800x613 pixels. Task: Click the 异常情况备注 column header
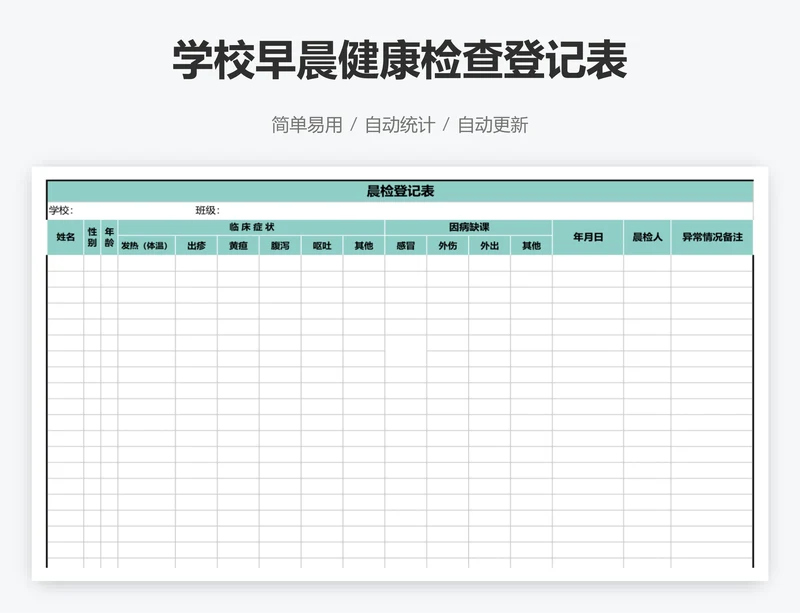pyautogui.click(x=712, y=237)
